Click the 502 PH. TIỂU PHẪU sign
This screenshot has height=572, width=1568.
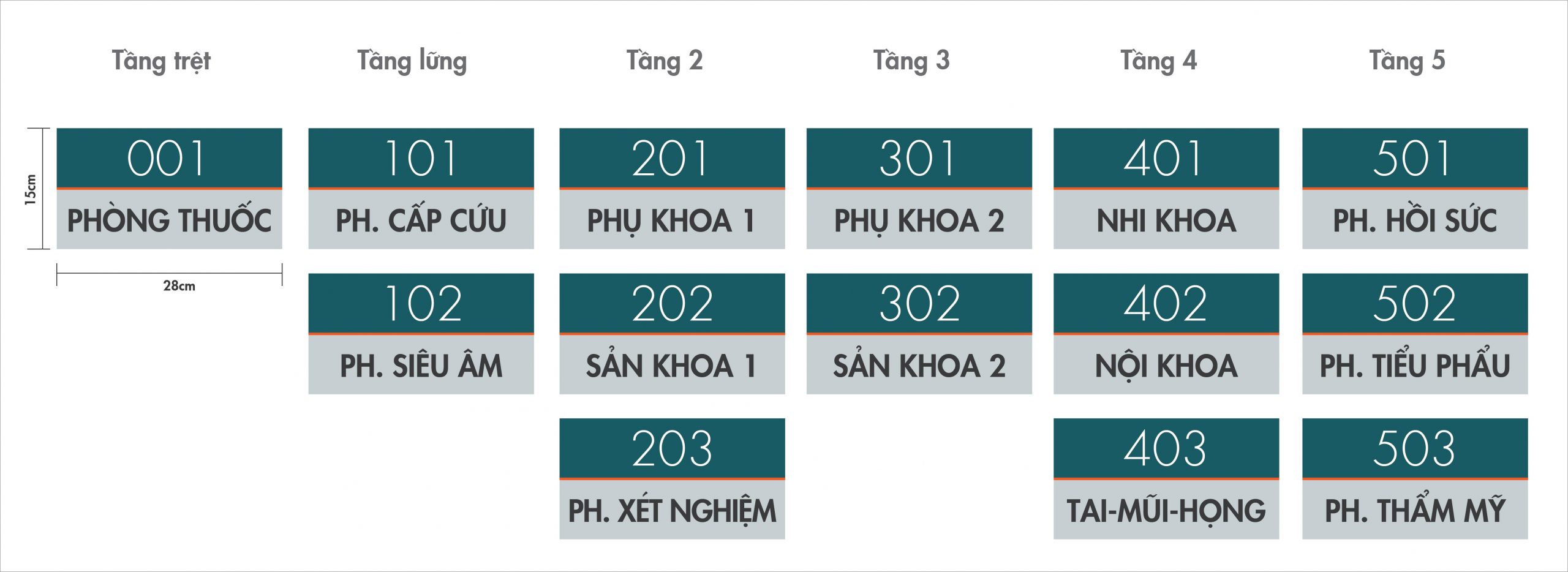tap(1415, 333)
